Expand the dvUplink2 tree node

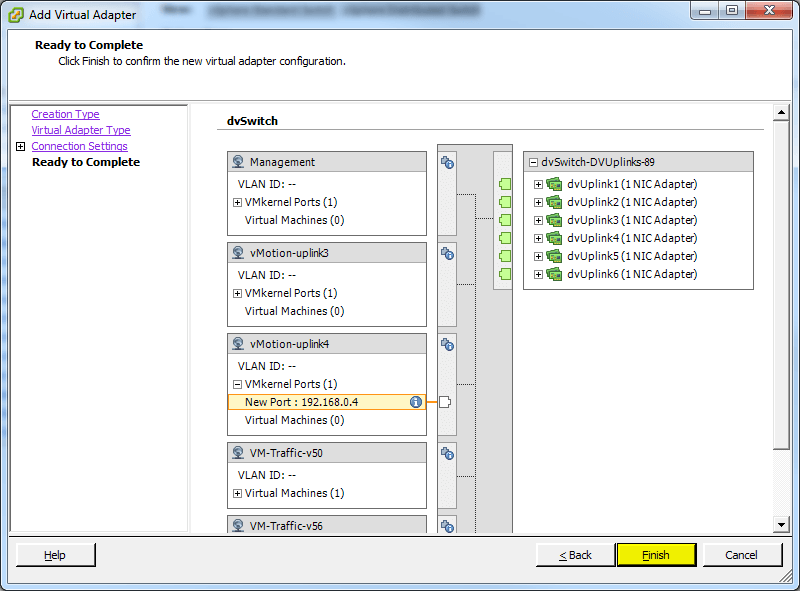tap(538, 202)
